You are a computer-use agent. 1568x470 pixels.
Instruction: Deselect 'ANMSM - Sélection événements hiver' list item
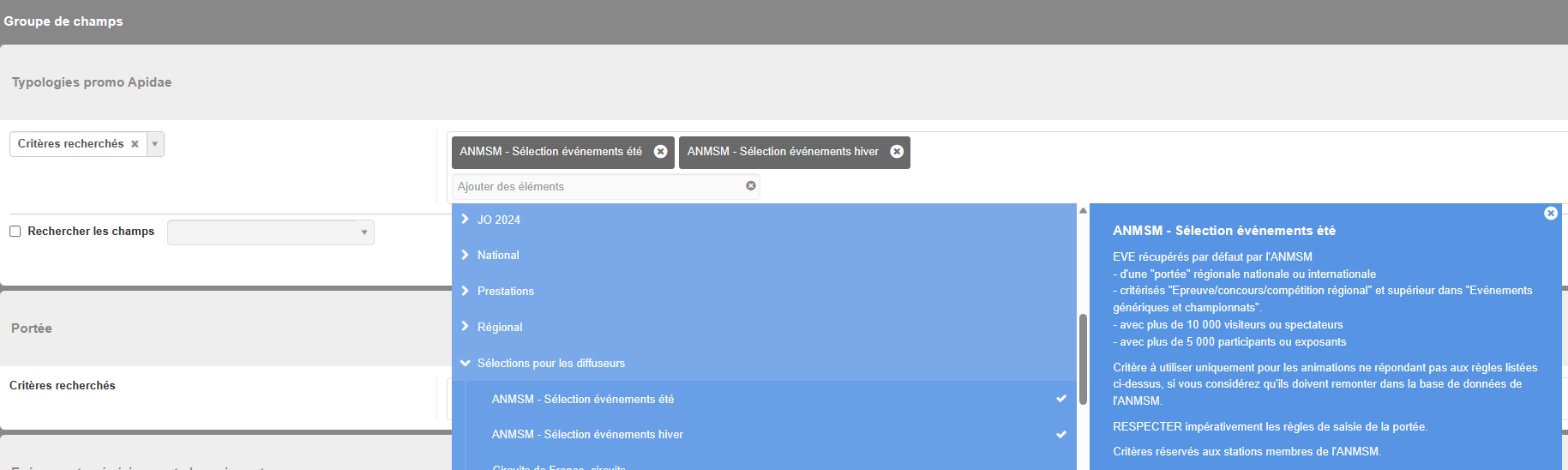coord(771,435)
